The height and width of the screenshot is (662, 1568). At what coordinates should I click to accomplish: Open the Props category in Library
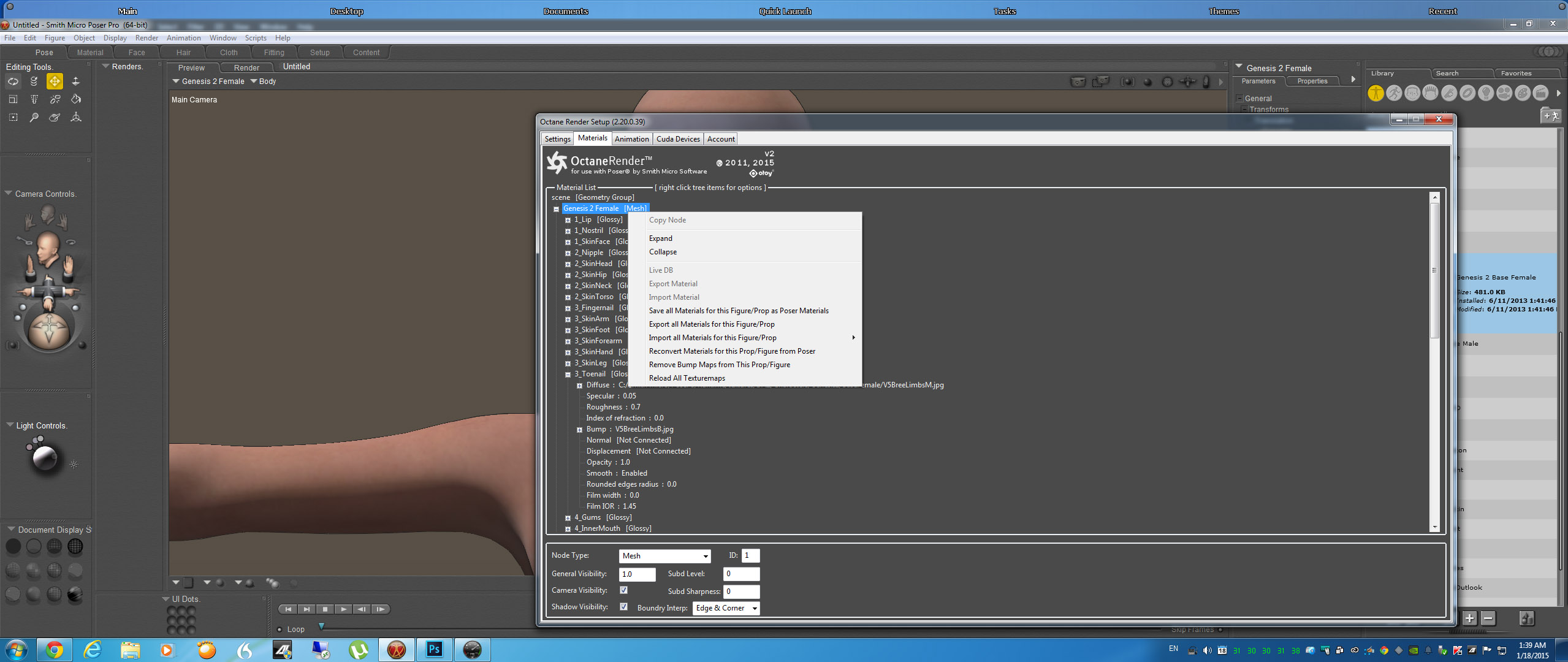[1467, 93]
